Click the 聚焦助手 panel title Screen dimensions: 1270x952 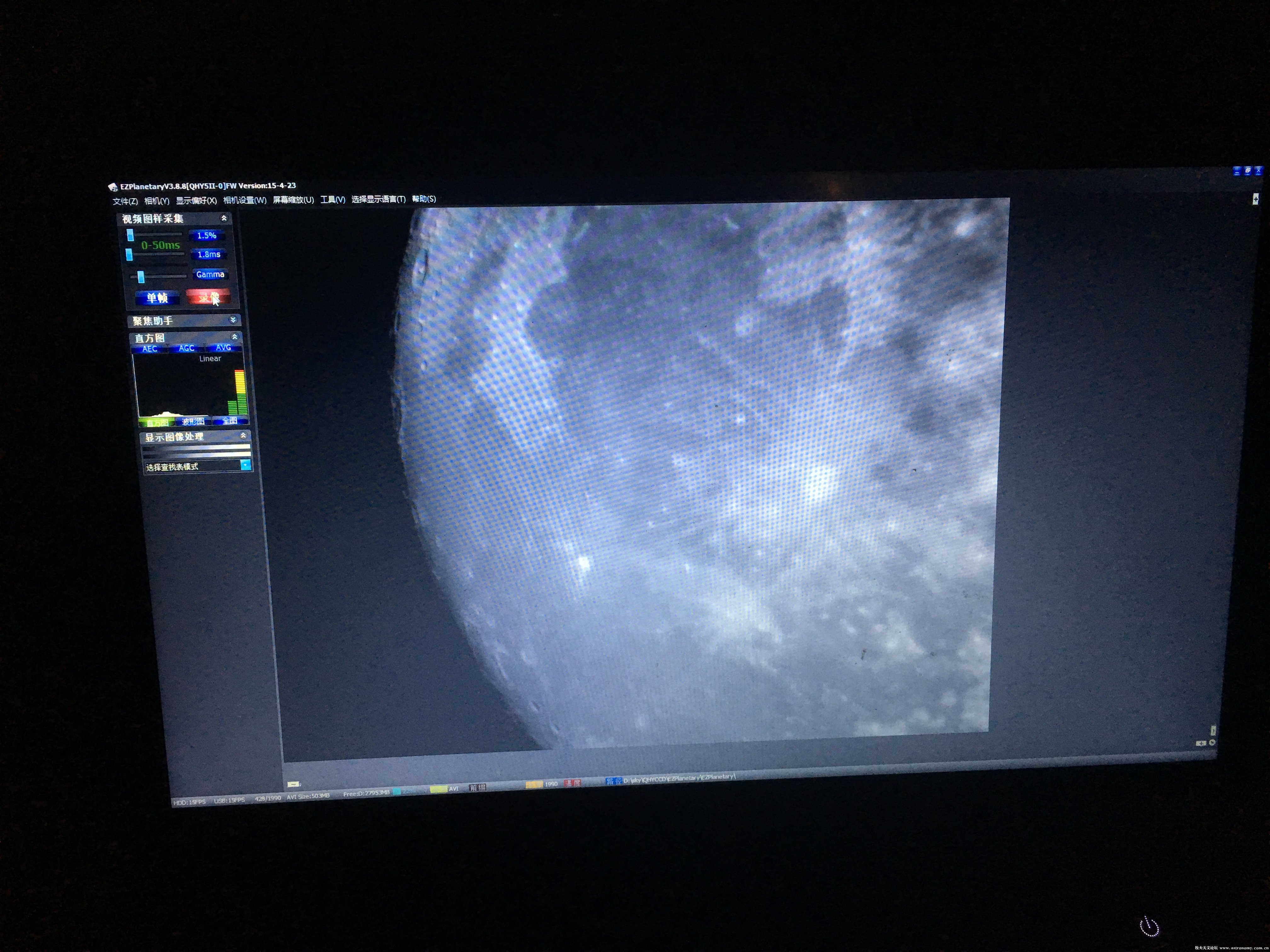[x=153, y=321]
